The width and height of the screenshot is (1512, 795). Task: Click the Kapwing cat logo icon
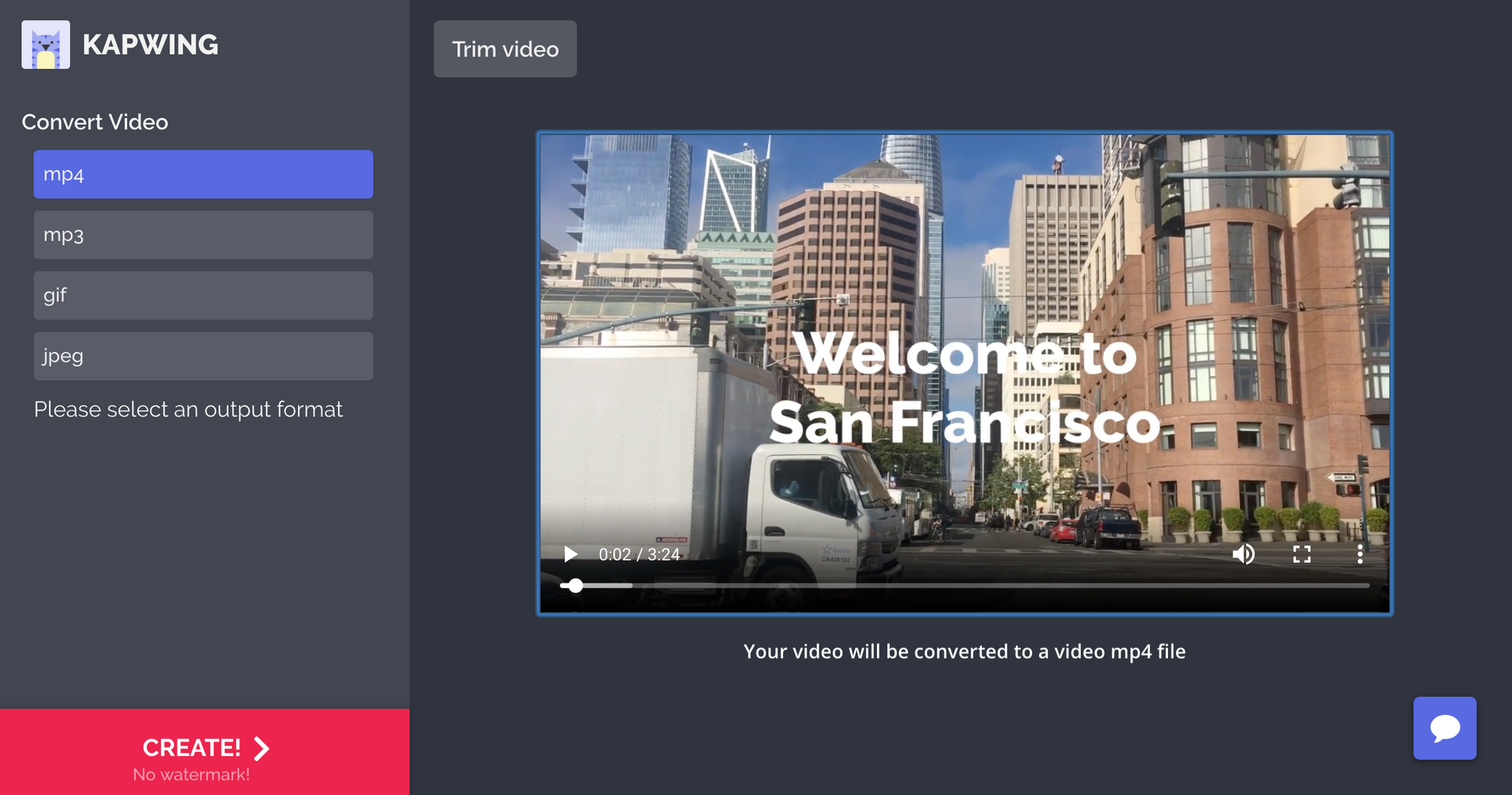(45, 45)
